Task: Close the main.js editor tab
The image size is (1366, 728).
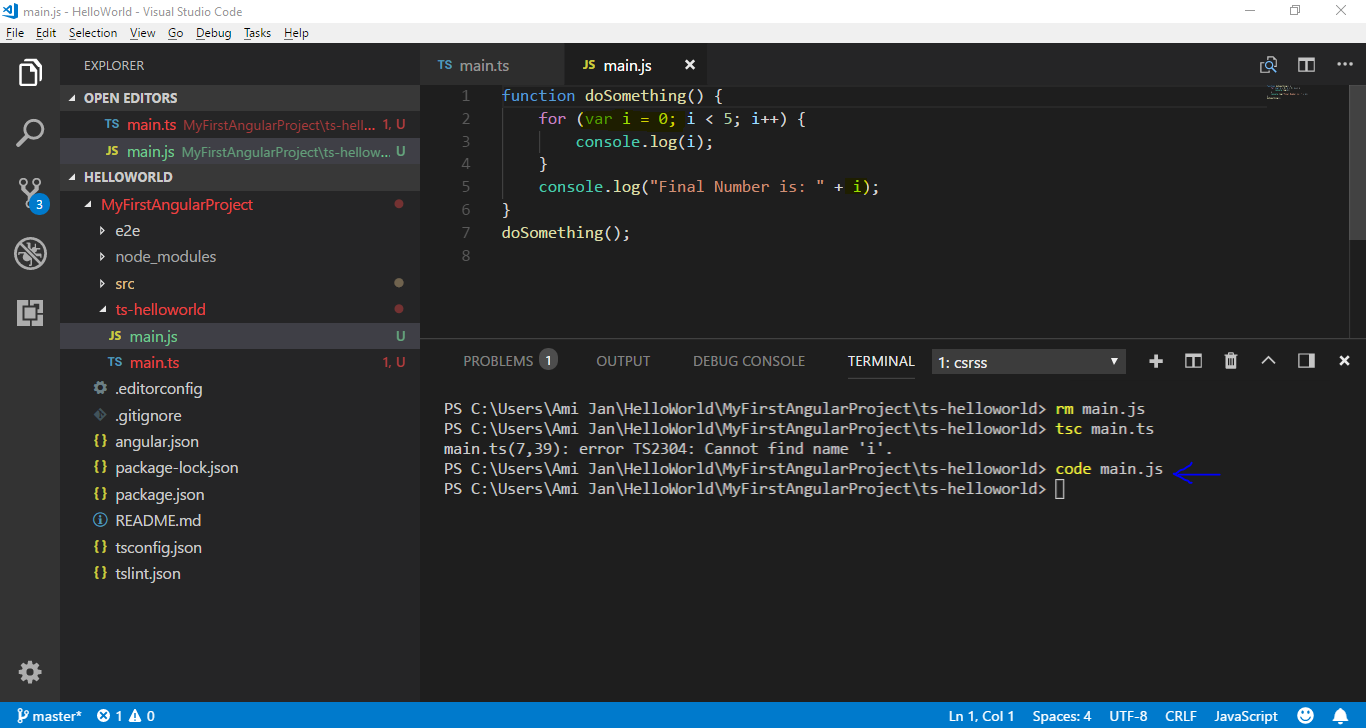Action: (689, 65)
